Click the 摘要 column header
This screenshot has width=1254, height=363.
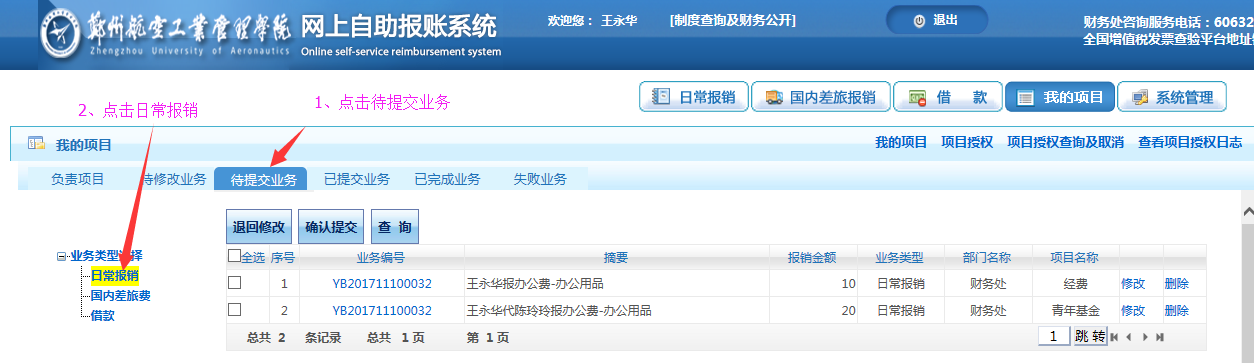[616, 257]
